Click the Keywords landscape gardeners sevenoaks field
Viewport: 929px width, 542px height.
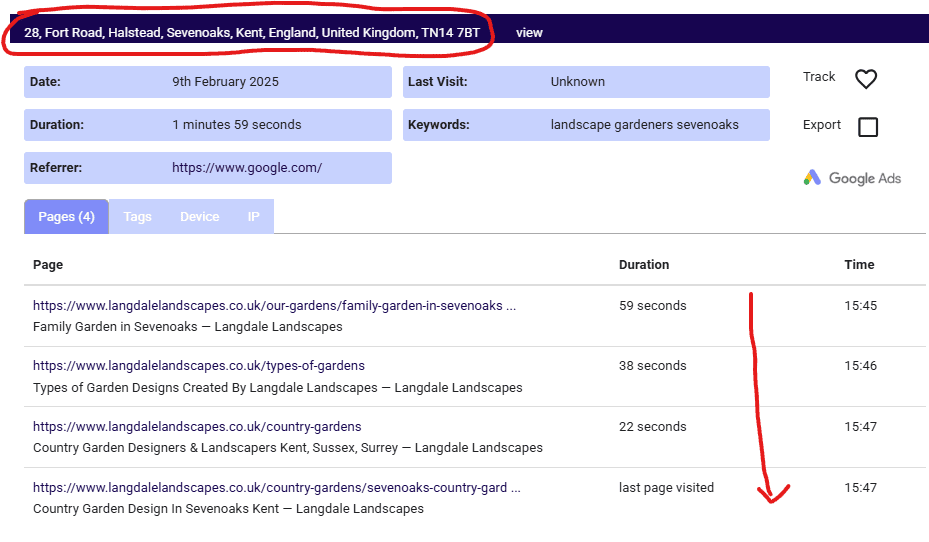click(x=644, y=125)
